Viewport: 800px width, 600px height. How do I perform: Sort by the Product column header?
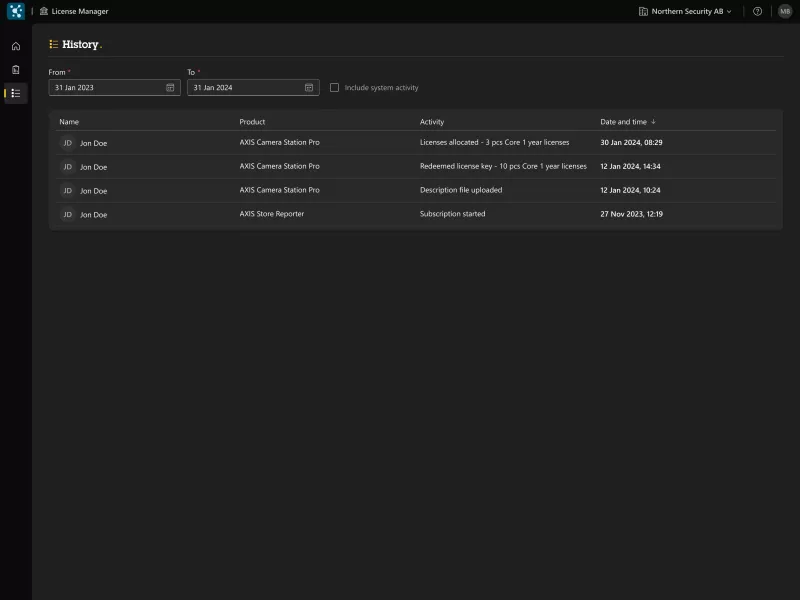tap(252, 122)
